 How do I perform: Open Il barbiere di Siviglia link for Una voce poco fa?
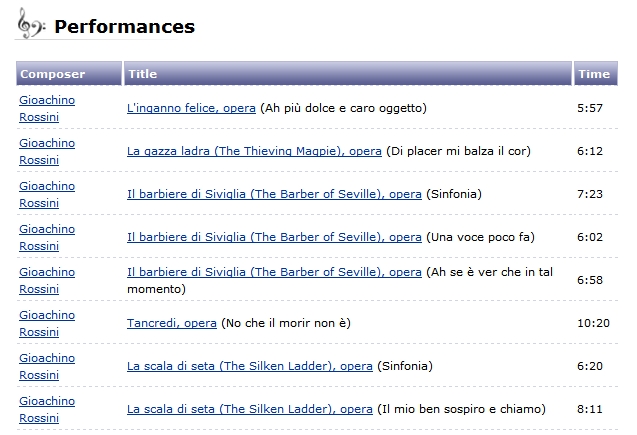click(274, 237)
